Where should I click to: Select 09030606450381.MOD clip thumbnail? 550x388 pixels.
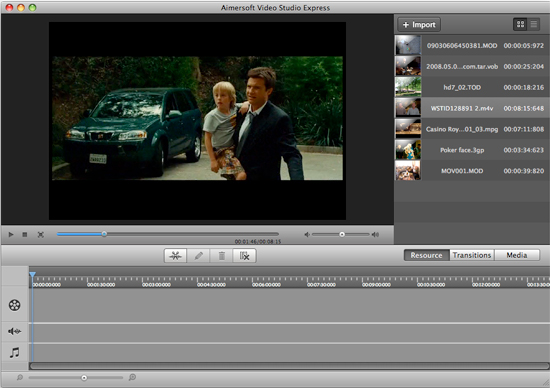tap(408, 45)
